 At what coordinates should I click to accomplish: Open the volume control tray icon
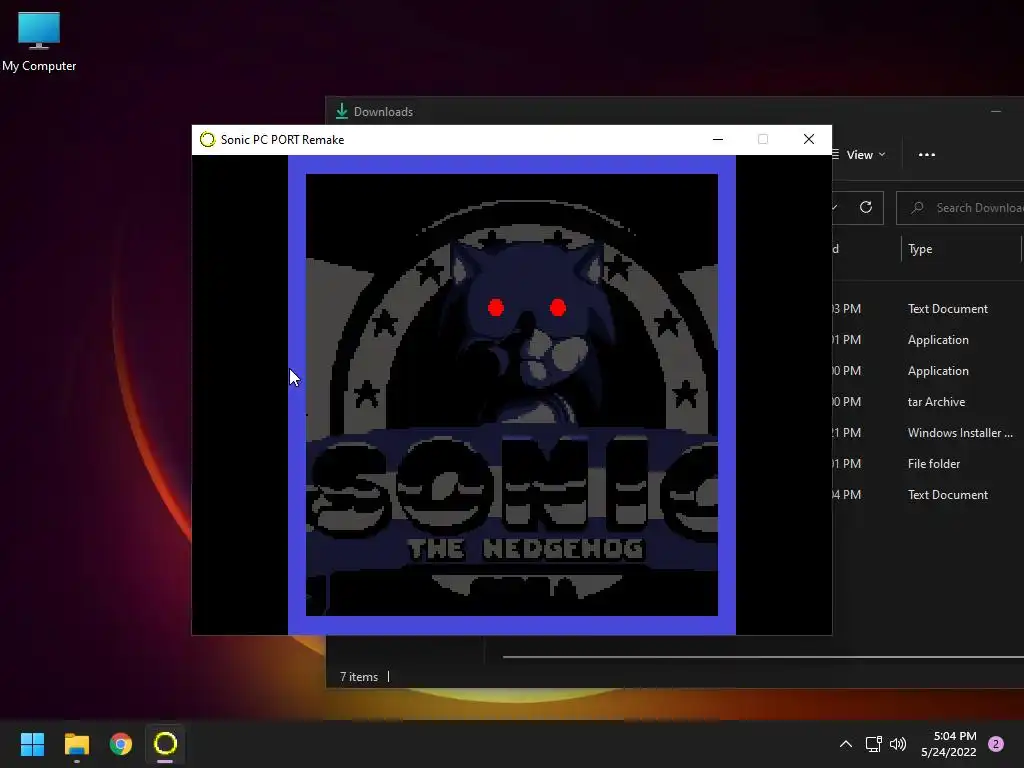(898, 744)
